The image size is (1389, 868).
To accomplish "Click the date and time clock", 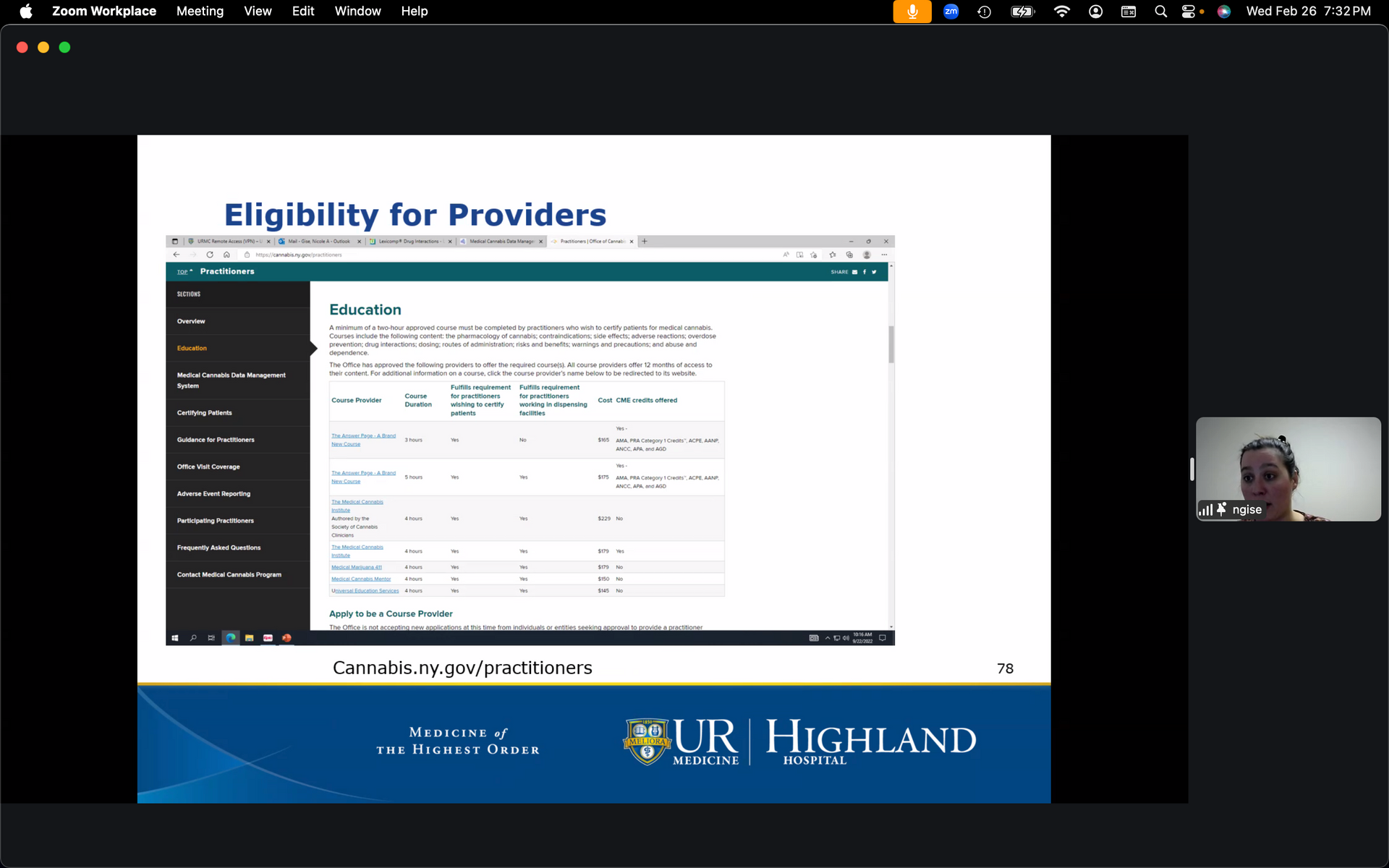I will 1308,12.
